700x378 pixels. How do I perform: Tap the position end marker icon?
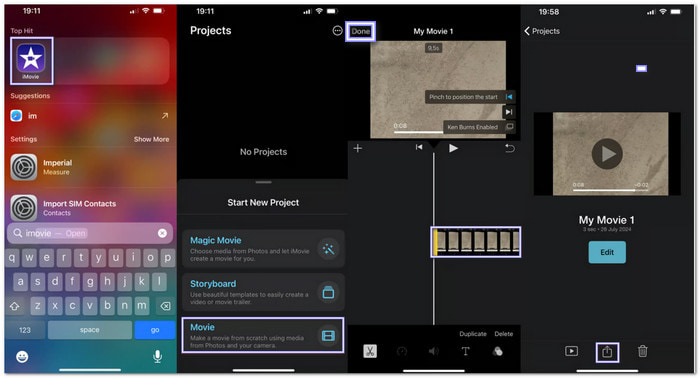pos(509,112)
